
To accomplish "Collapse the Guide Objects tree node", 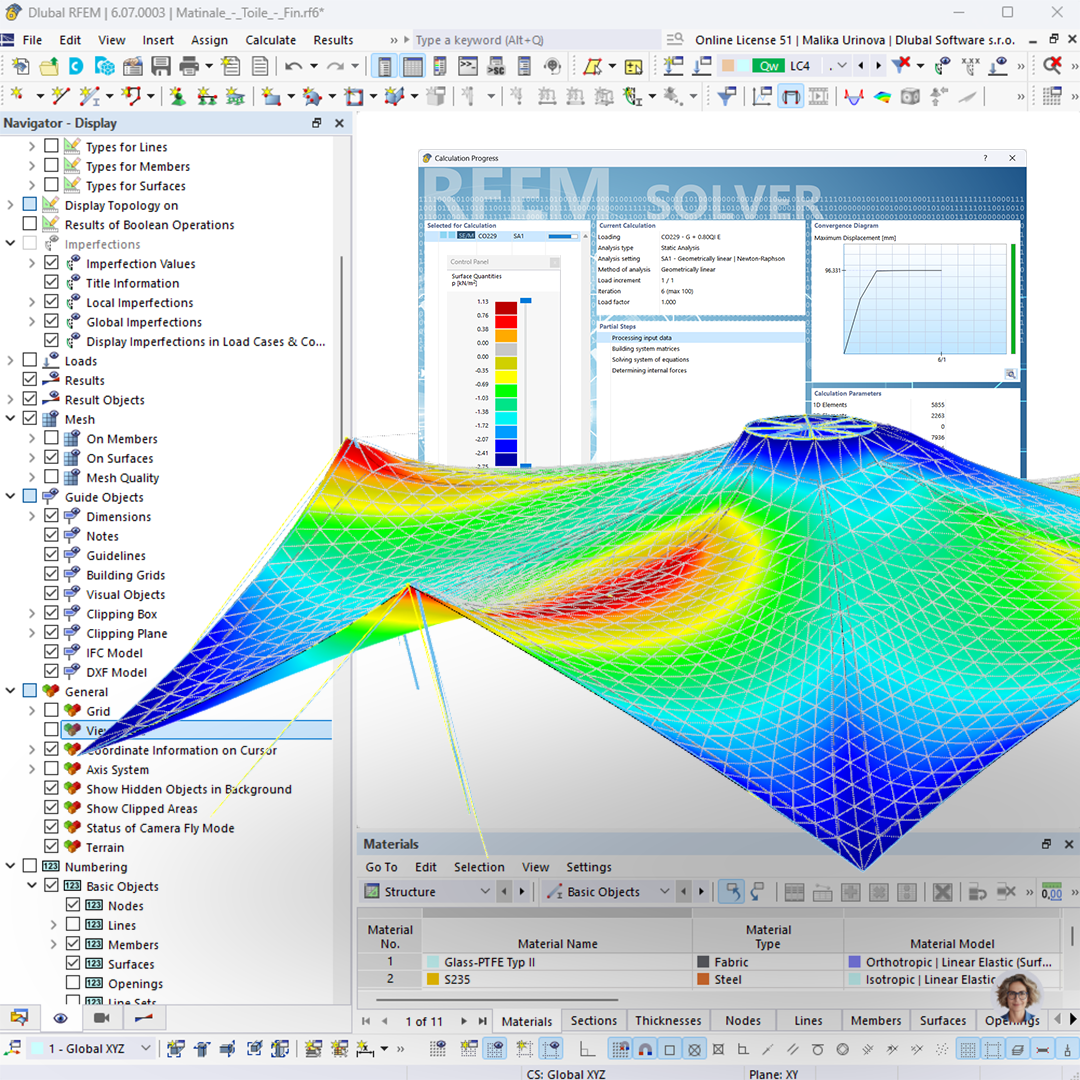I will click(x=10, y=497).
